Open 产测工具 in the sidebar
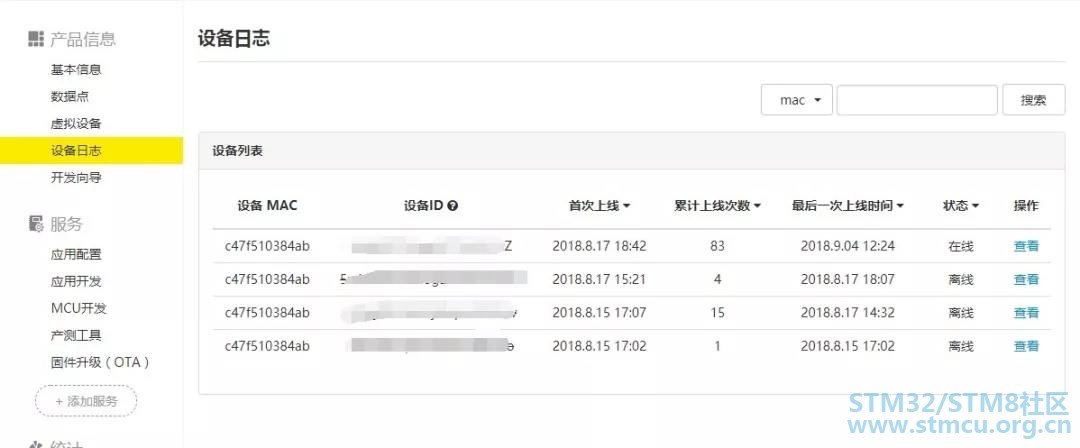Viewport: 1080px width, 448px height. [76, 336]
